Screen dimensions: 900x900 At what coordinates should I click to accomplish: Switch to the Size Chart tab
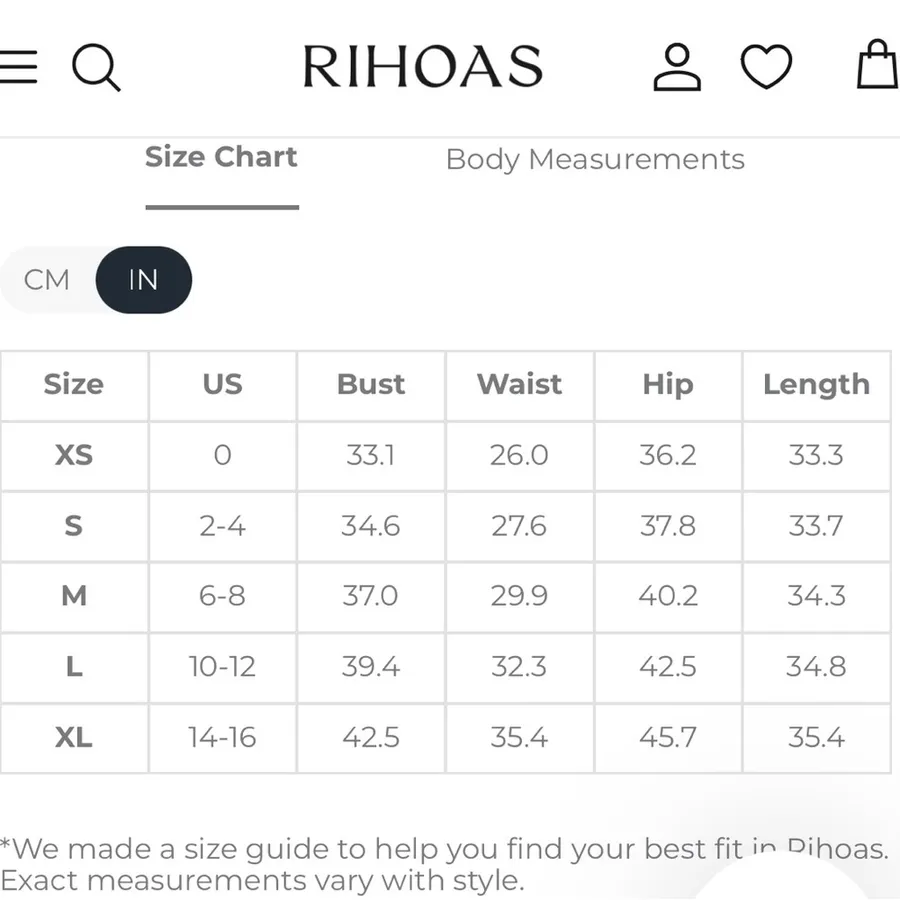pos(222,157)
